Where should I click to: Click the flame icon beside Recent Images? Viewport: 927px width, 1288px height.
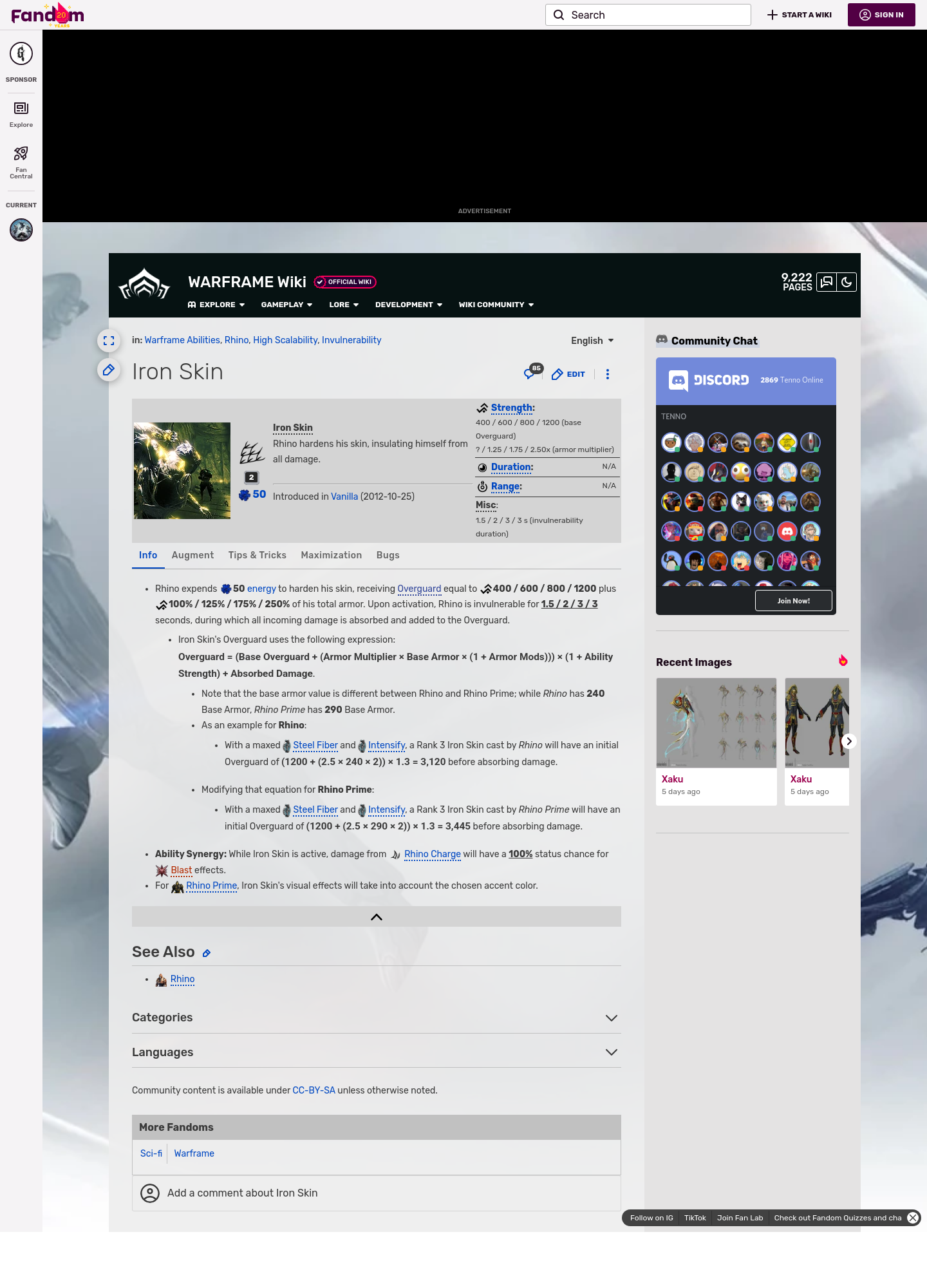843,660
